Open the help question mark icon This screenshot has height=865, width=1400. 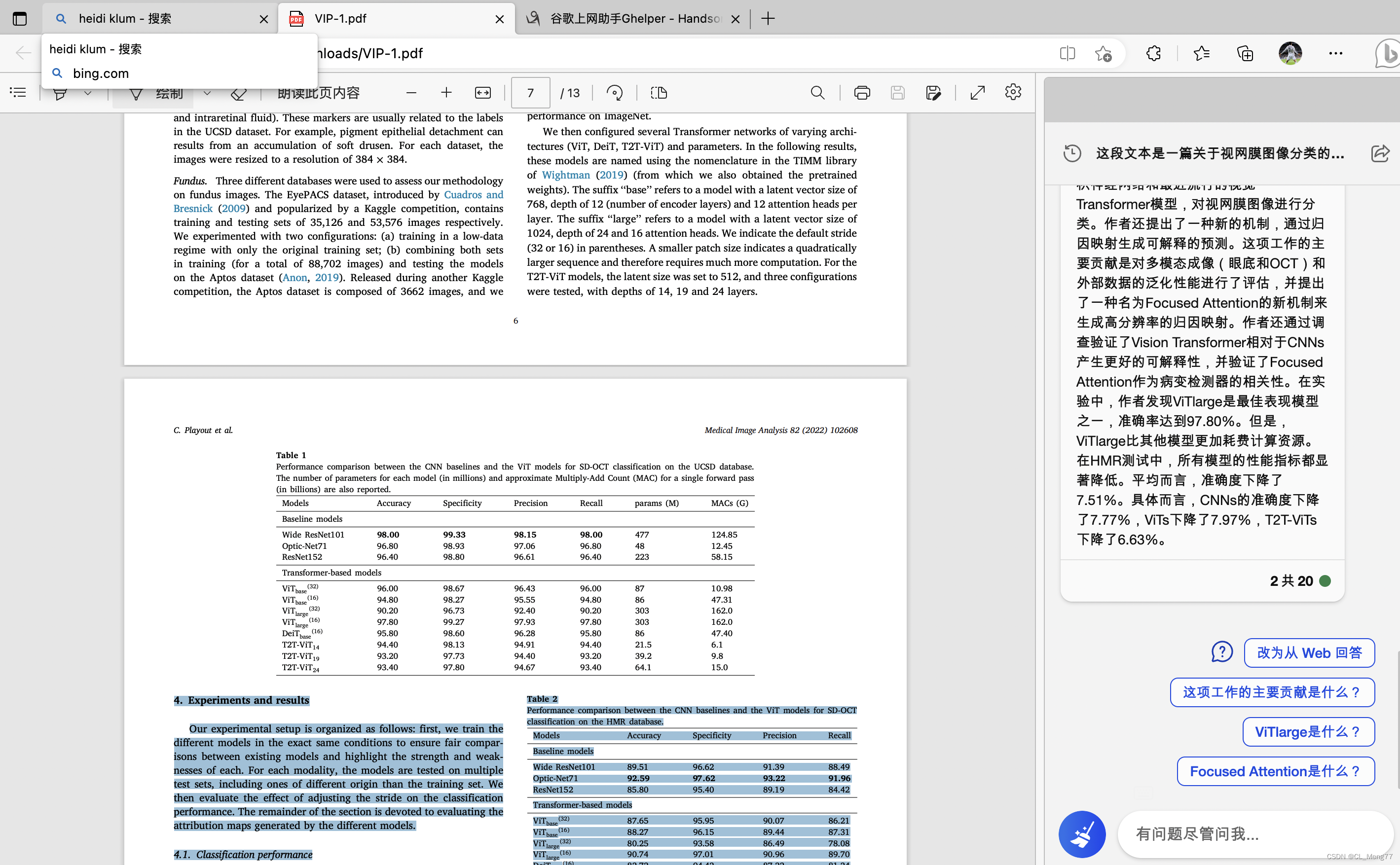(x=1221, y=652)
